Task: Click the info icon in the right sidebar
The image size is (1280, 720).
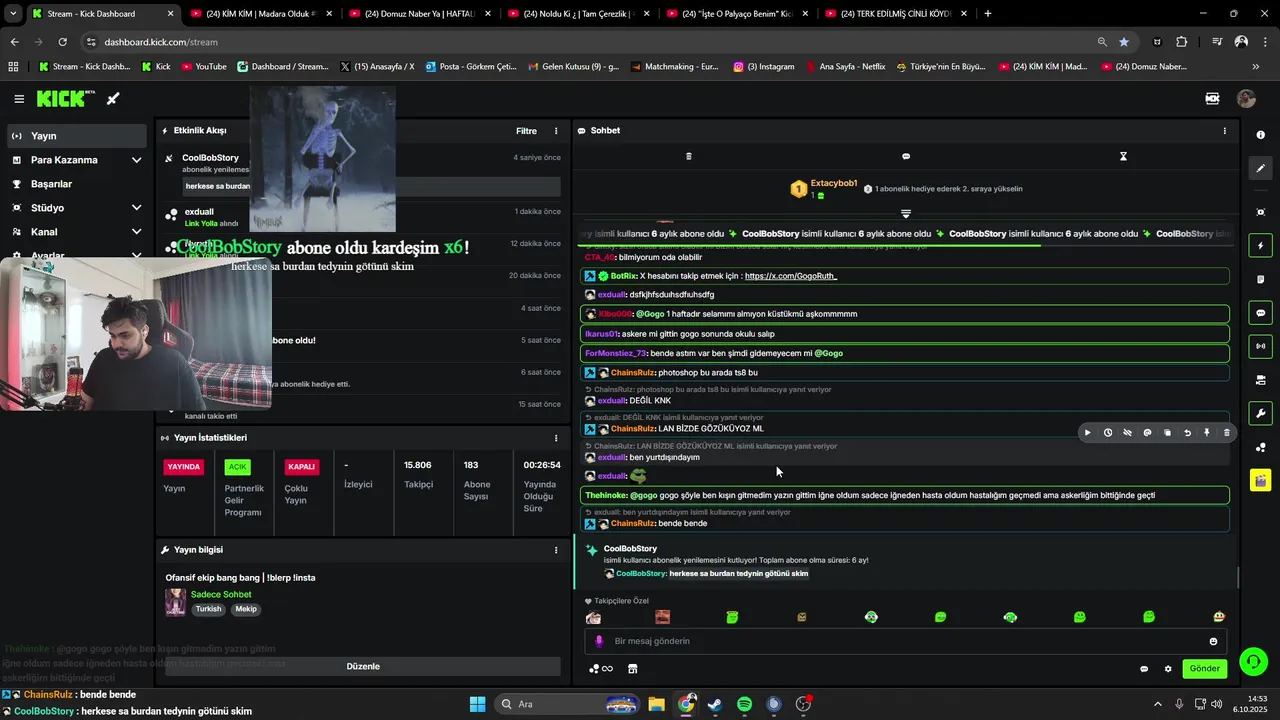Action: 1260,135
